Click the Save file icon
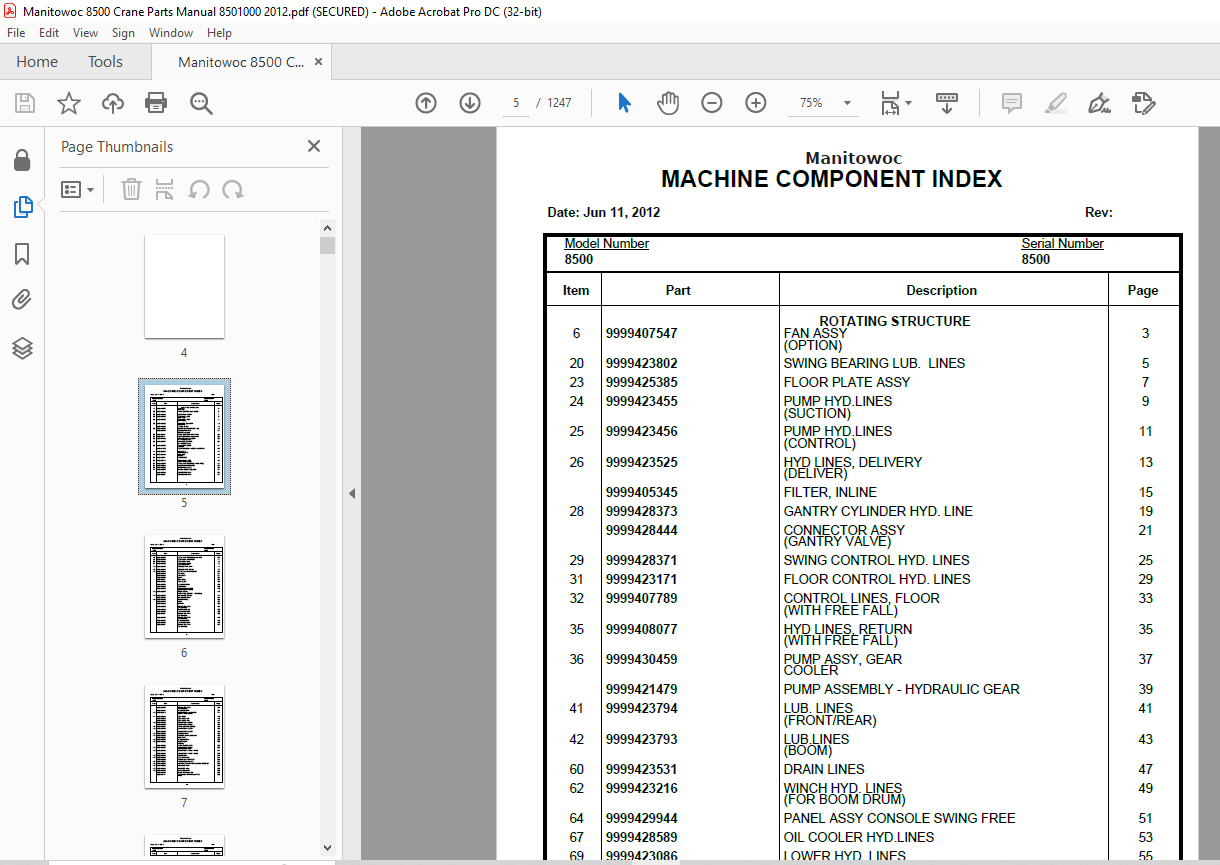This screenshot has width=1220, height=865. pos(25,103)
